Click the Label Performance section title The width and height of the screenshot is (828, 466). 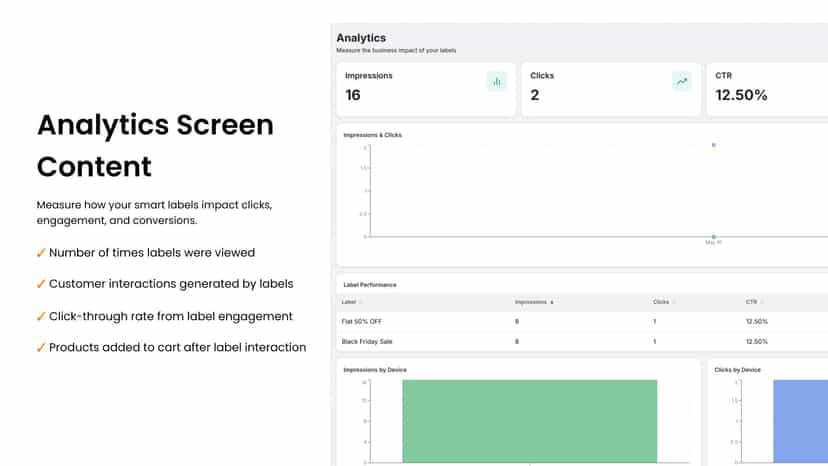pos(370,285)
